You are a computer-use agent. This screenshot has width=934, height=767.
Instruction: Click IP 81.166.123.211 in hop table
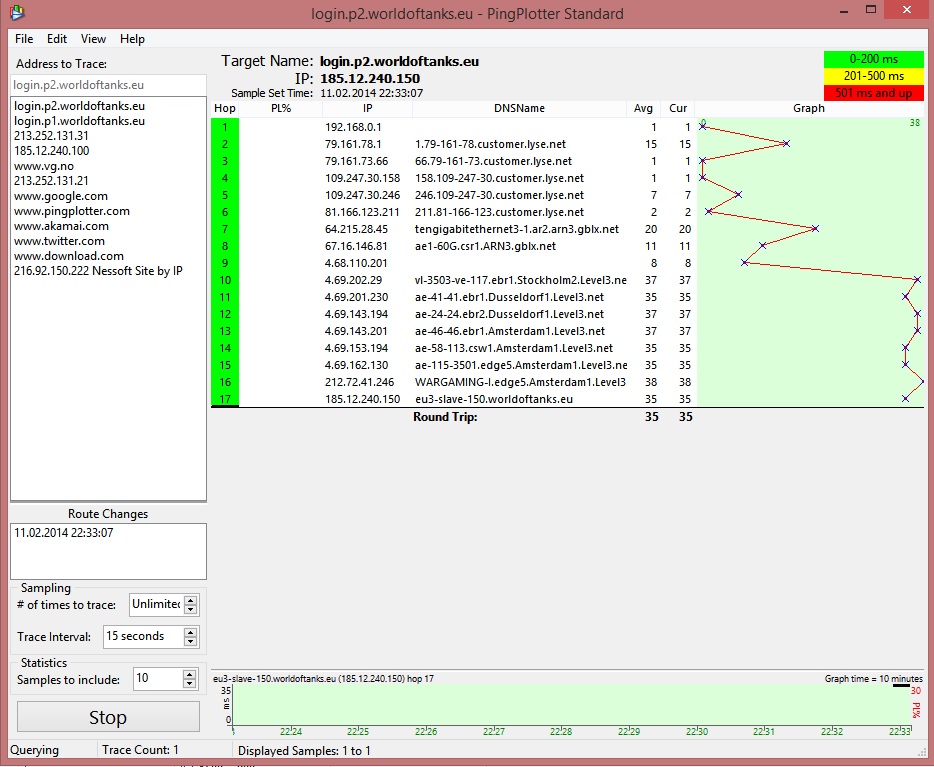(x=363, y=212)
